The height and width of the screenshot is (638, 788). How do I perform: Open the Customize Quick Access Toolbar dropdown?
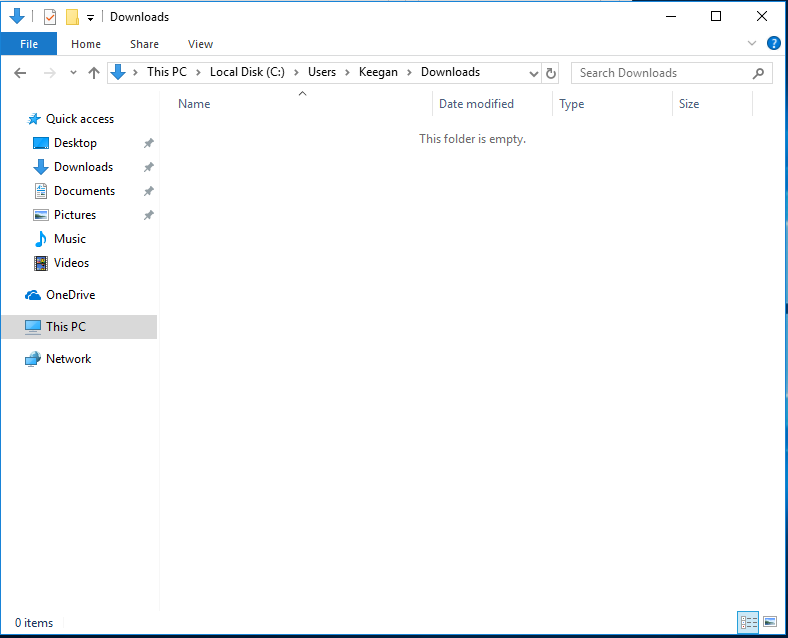(x=90, y=18)
